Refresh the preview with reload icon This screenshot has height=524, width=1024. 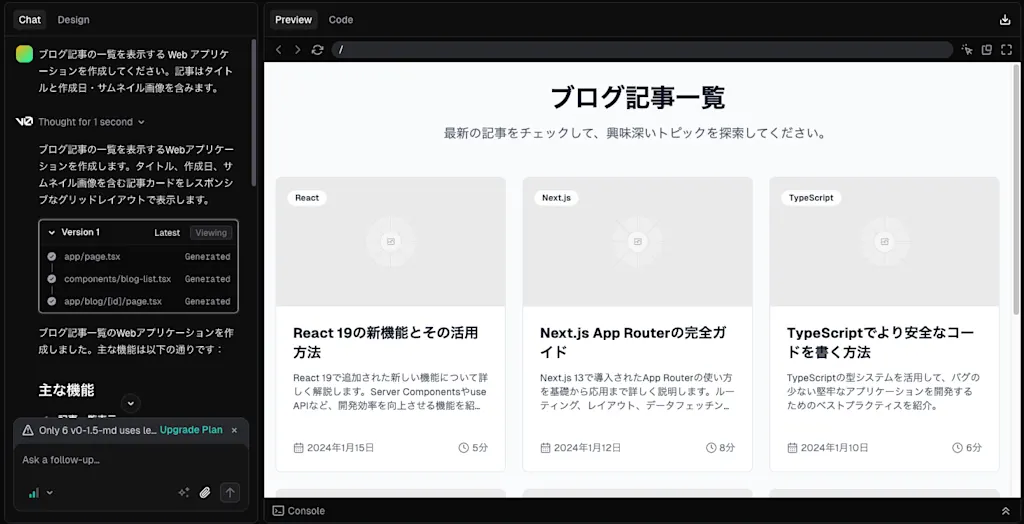pos(317,50)
